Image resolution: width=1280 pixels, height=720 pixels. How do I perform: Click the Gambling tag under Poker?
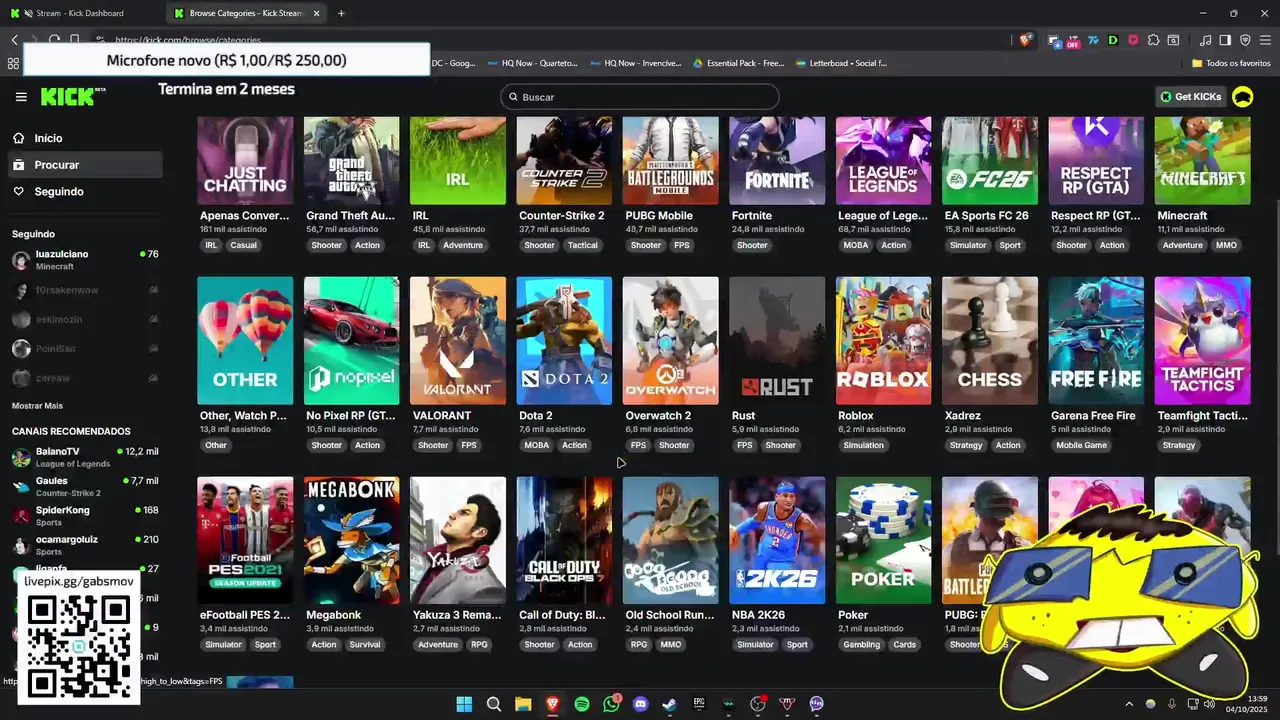pos(862,645)
